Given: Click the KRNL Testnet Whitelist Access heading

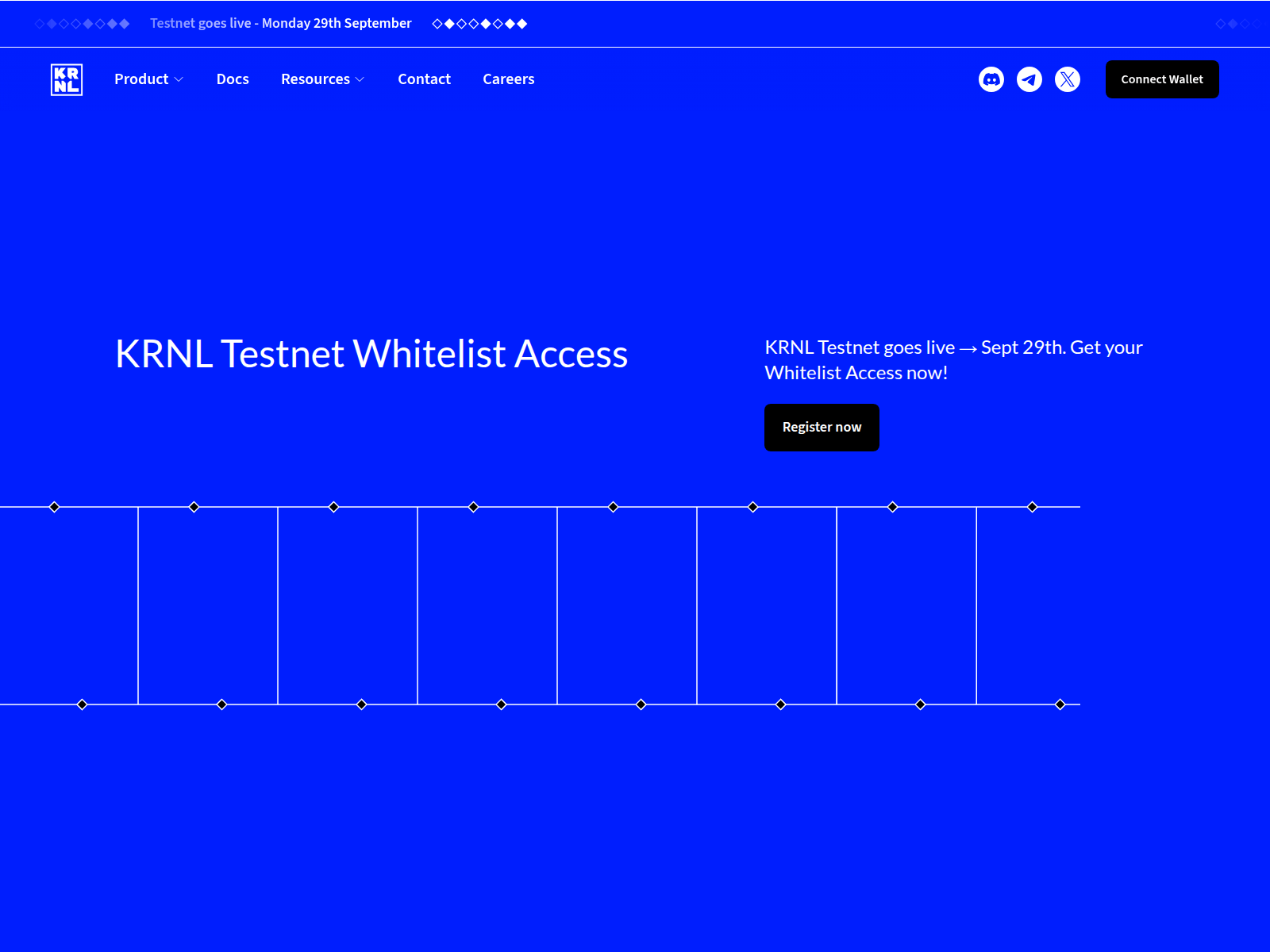Looking at the screenshot, I should click(371, 355).
